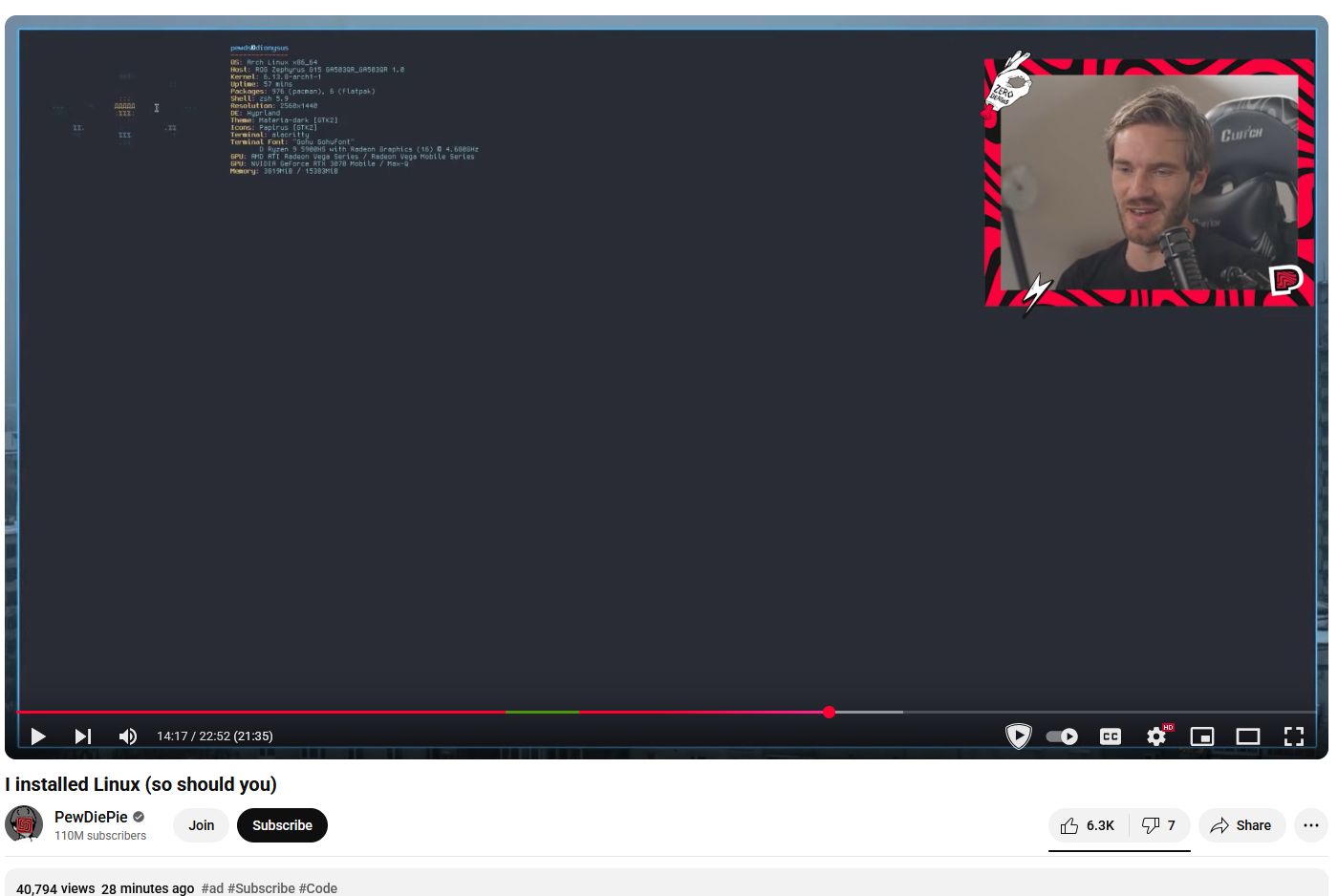The height and width of the screenshot is (896, 1338).
Task: Toggle the autoplay switch
Action: (x=1062, y=736)
